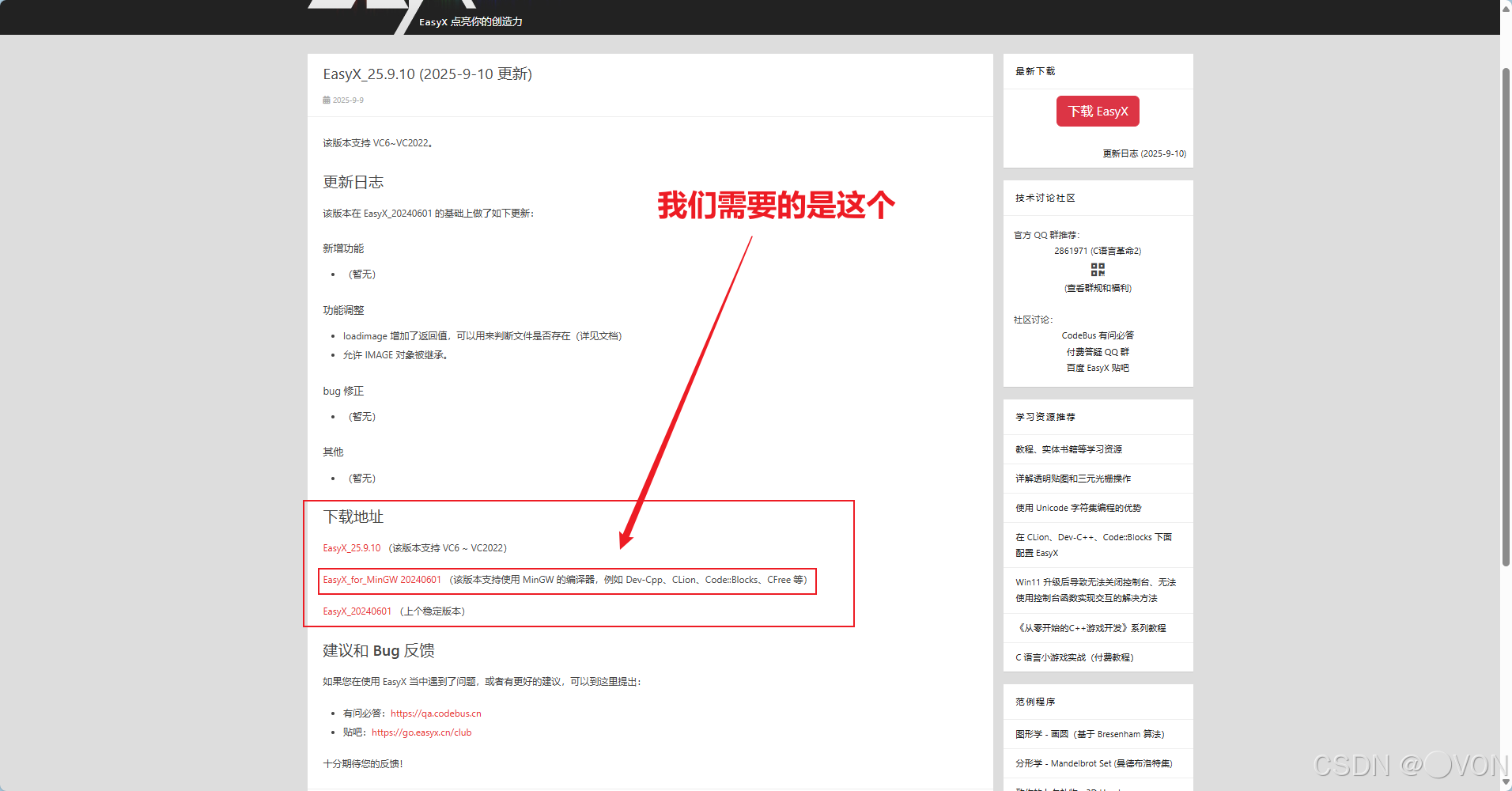
Task: Click the QQ group QR code icon
Action: tap(1098, 270)
